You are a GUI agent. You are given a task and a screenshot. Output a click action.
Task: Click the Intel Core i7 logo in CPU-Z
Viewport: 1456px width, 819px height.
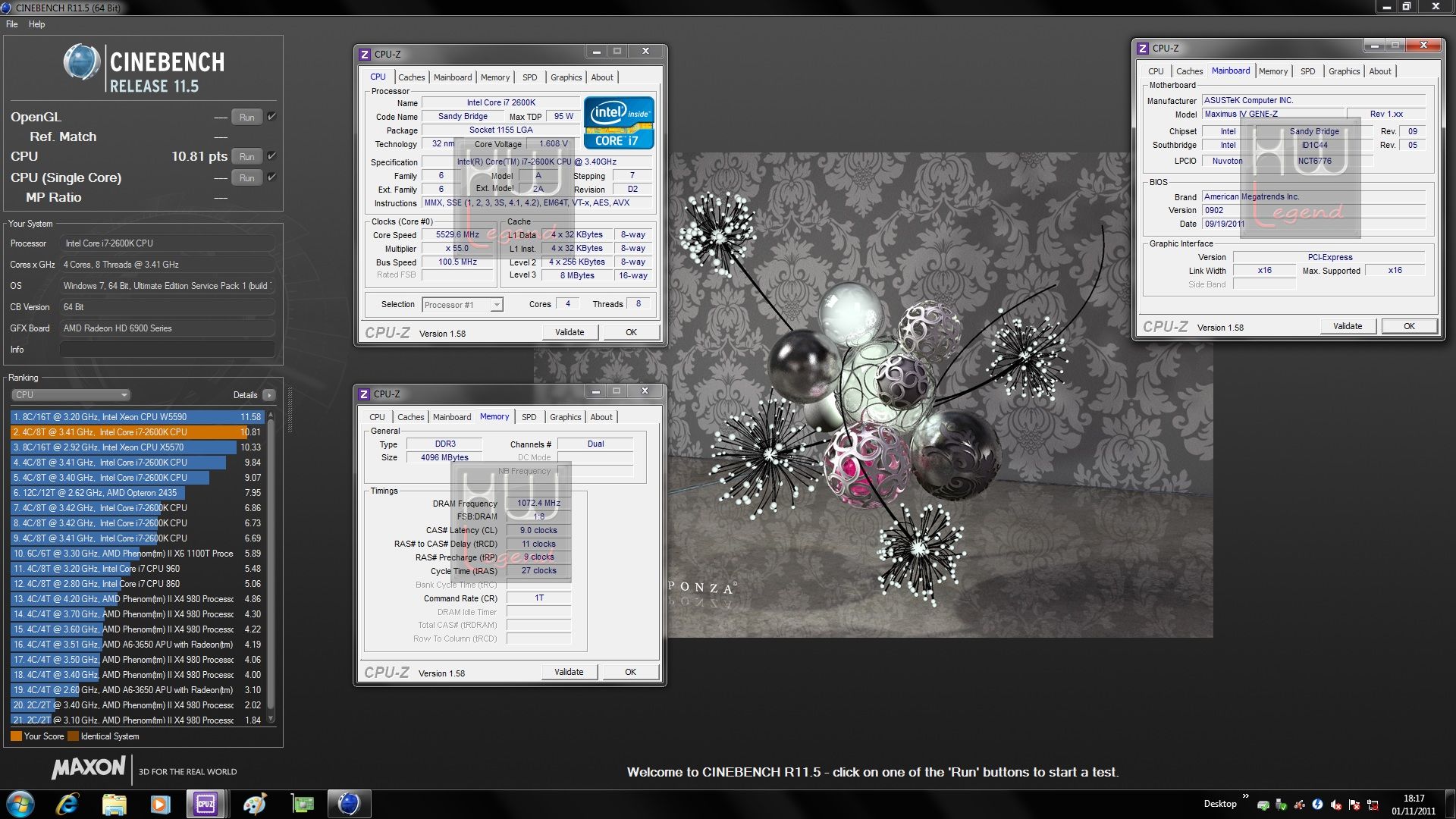(619, 122)
